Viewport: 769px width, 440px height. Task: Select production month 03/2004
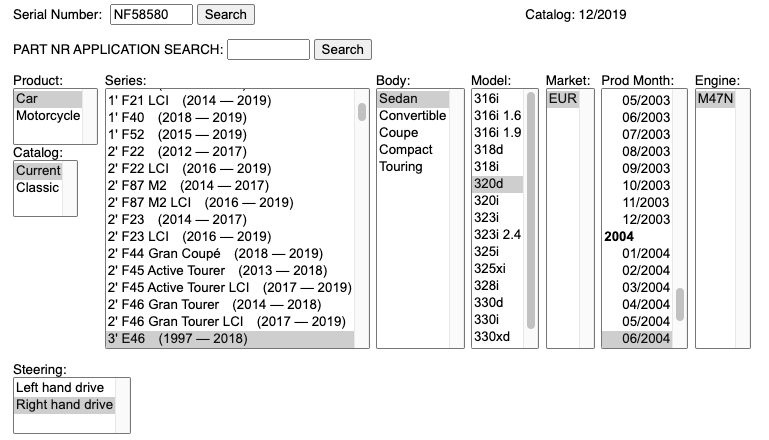637,287
